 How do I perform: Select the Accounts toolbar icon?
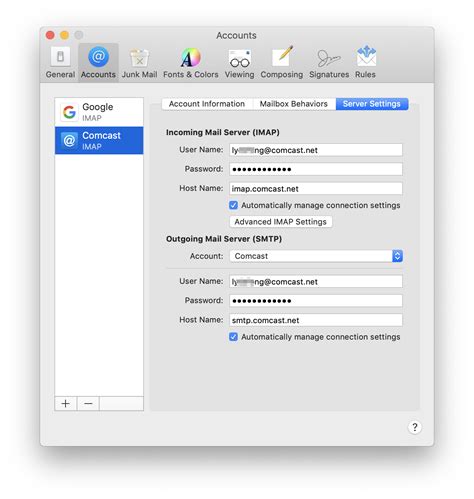(x=98, y=63)
